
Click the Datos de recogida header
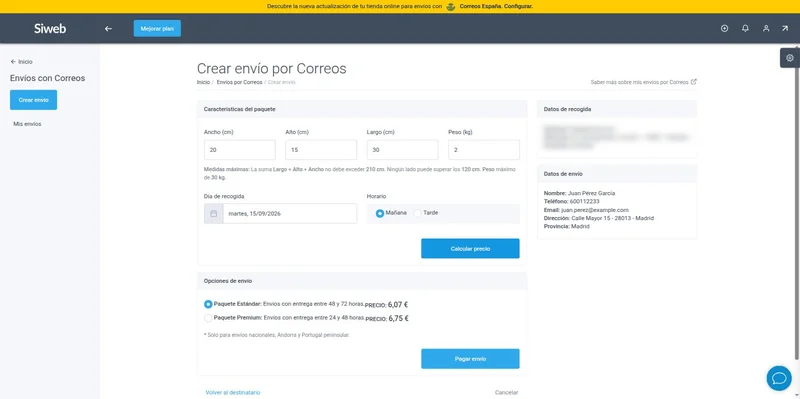click(x=617, y=109)
